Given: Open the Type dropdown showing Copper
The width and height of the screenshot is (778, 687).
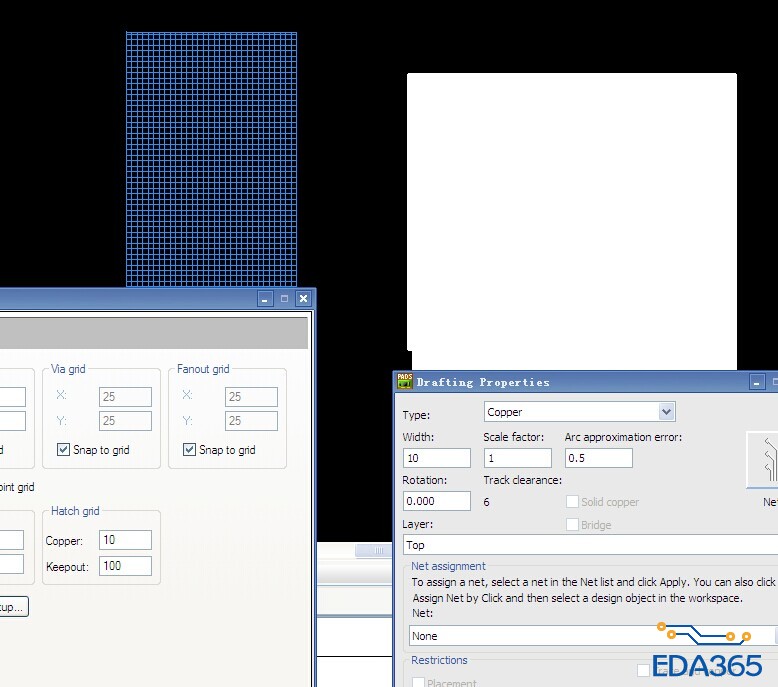Looking at the screenshot, I should tap(667, 412).
